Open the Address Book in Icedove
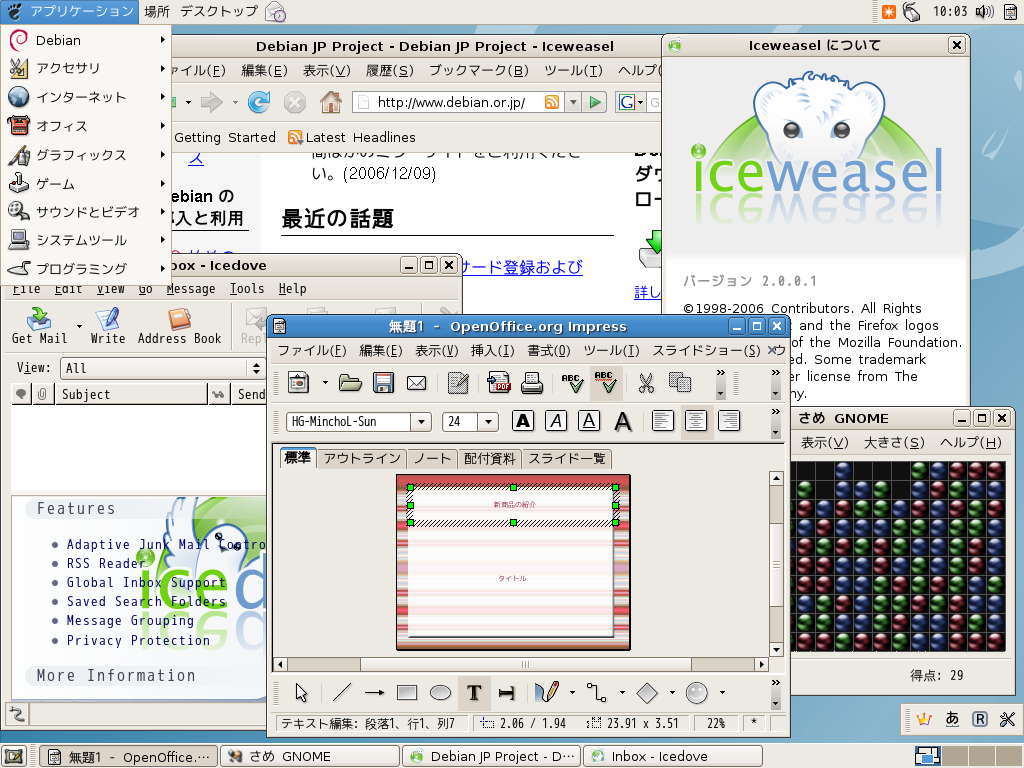 pos(179,326)
